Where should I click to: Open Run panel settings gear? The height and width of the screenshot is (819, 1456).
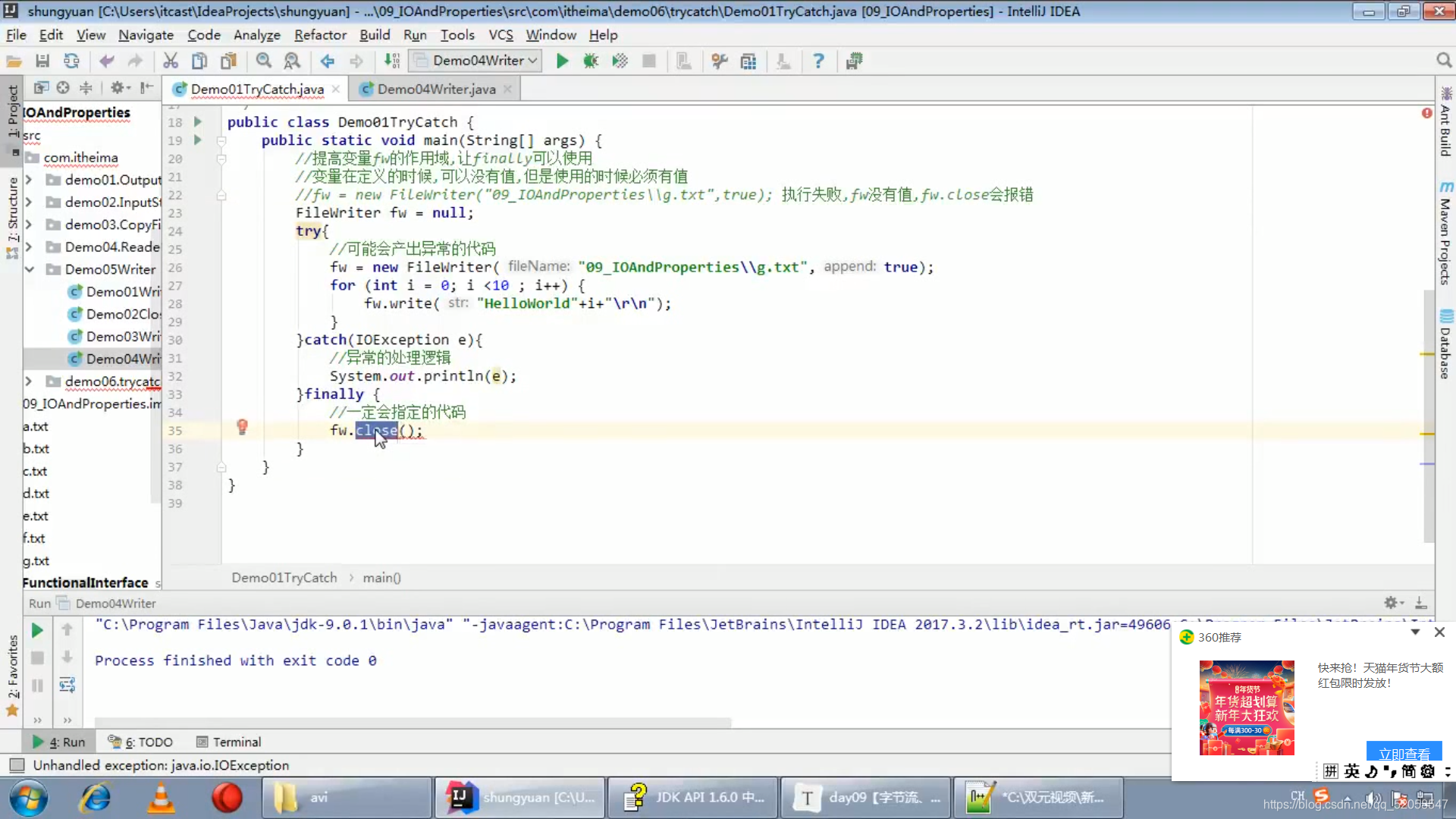click(1392, 603)
